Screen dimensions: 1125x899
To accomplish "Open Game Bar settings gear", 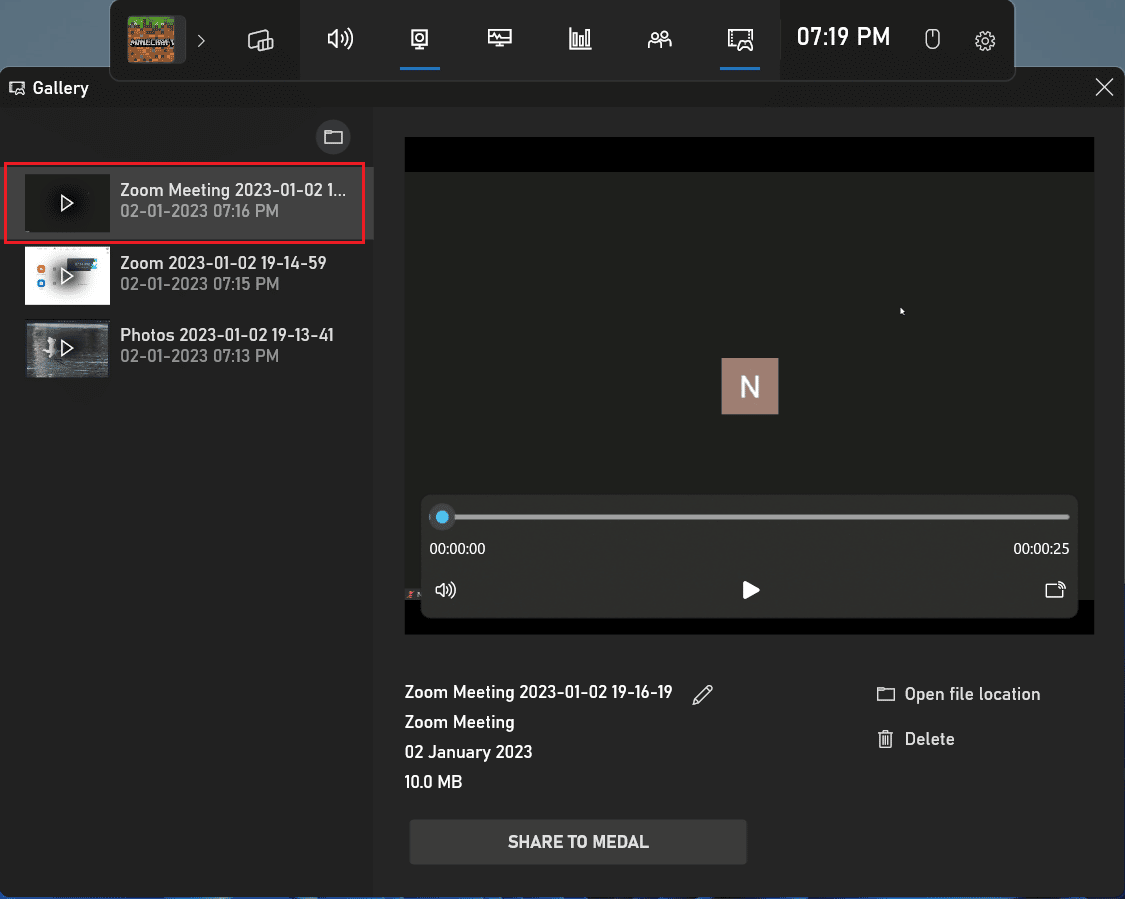I will click(x=985, y=40).
